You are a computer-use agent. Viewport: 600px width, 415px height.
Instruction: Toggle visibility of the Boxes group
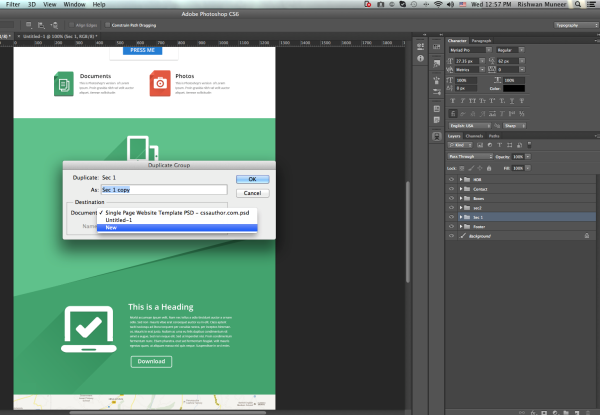coord(452,198)
